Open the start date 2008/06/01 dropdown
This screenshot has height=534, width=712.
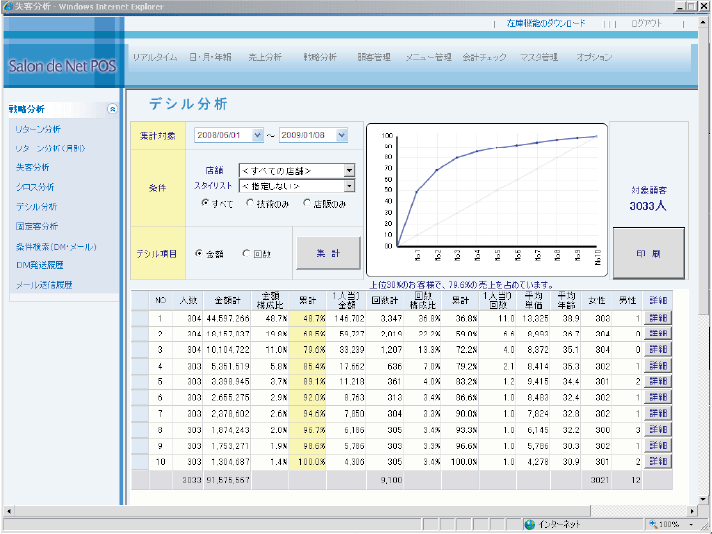258,135
